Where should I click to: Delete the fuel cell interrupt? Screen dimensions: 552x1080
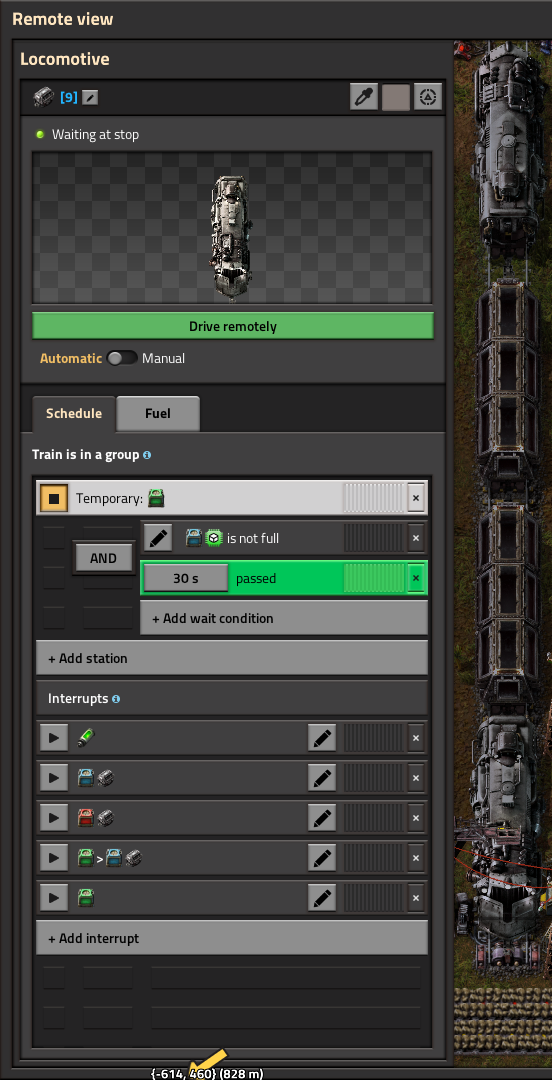tap(416, 738)
